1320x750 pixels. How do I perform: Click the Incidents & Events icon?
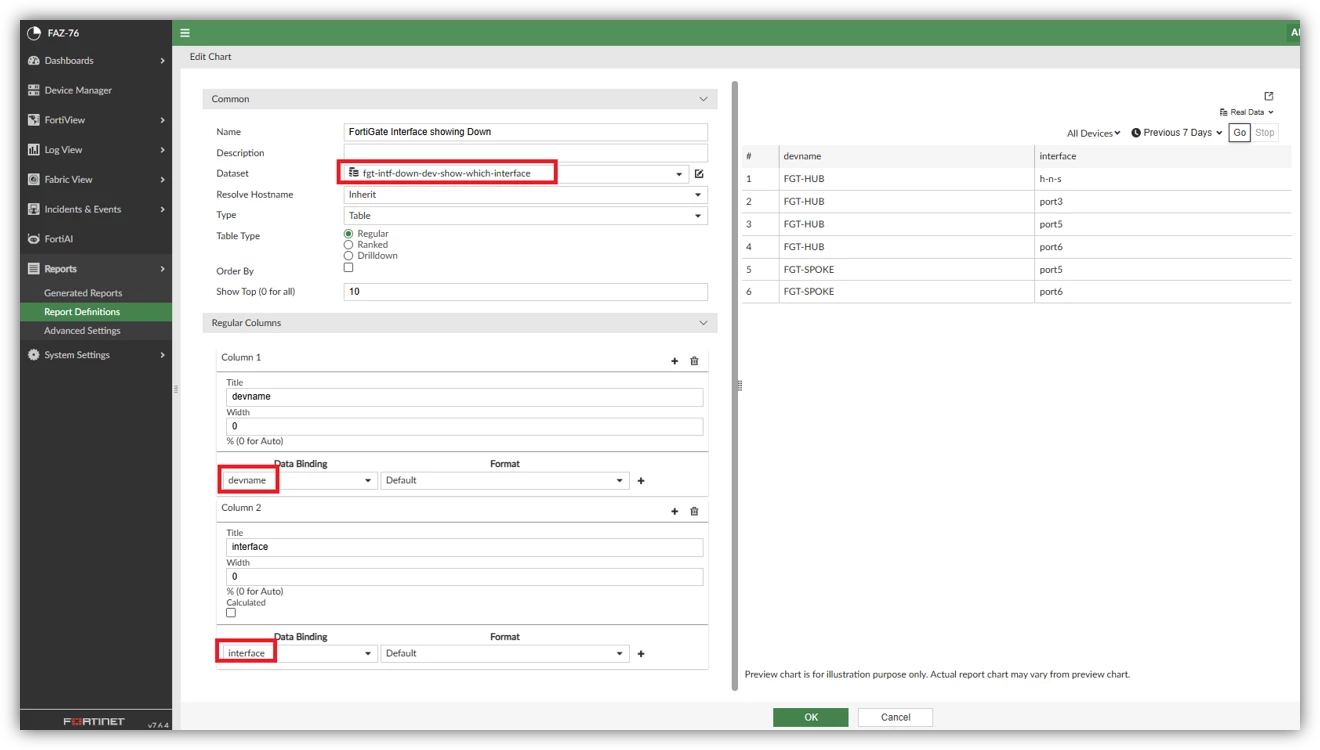click(x=34, y=209)
